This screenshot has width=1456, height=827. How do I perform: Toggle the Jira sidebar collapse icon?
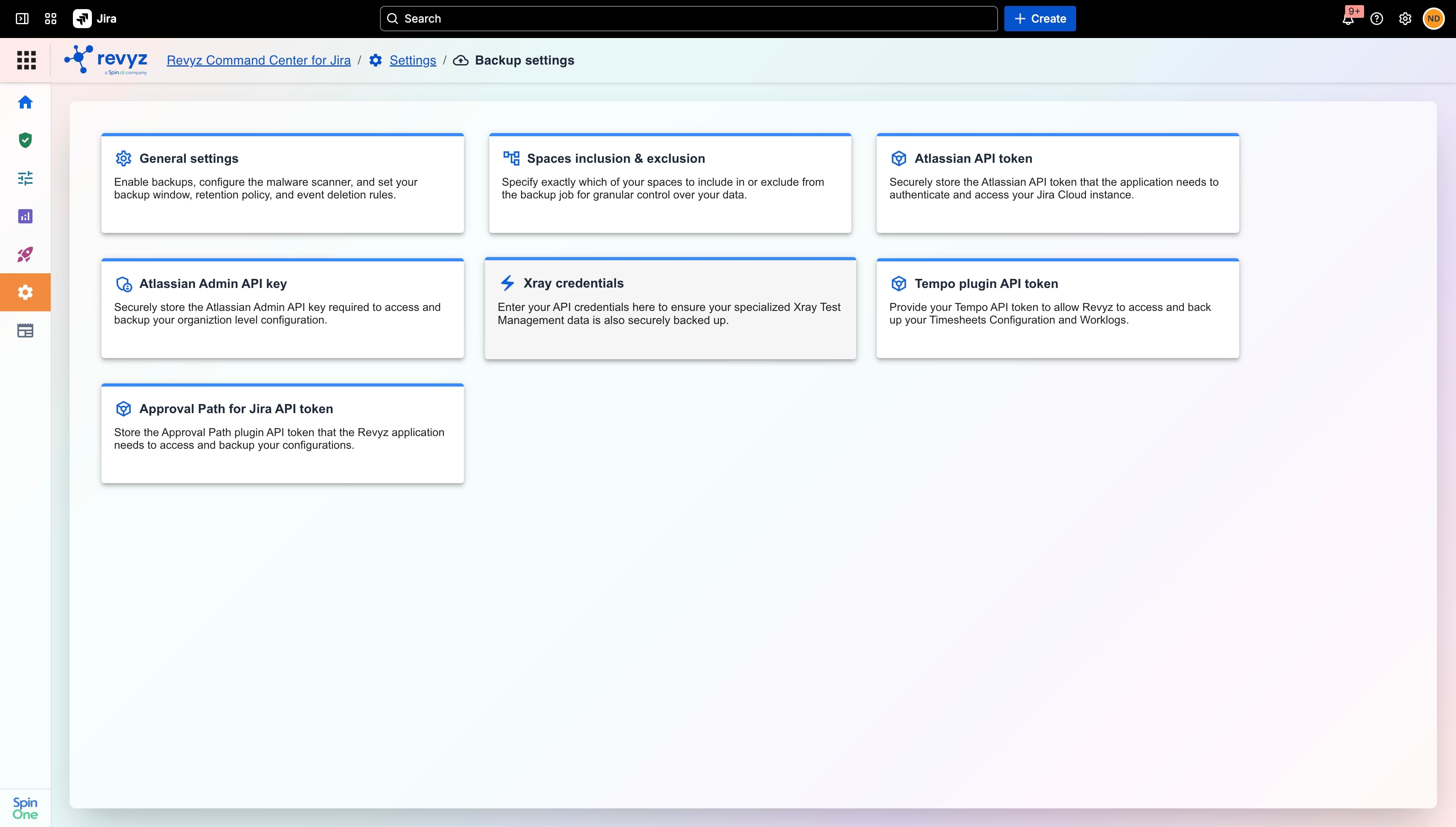(22, 19)
